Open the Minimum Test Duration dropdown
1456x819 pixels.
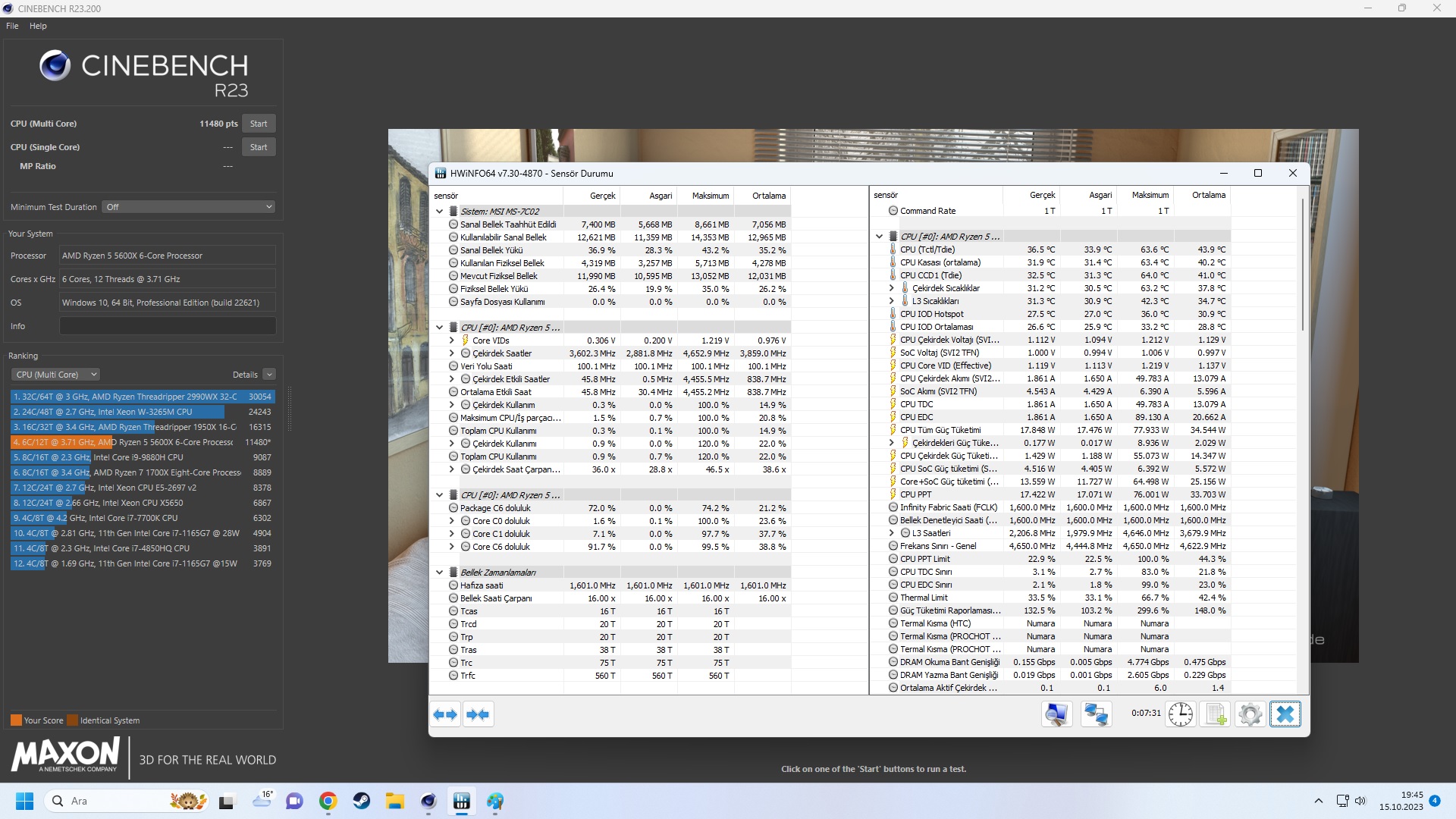point(188,207)
